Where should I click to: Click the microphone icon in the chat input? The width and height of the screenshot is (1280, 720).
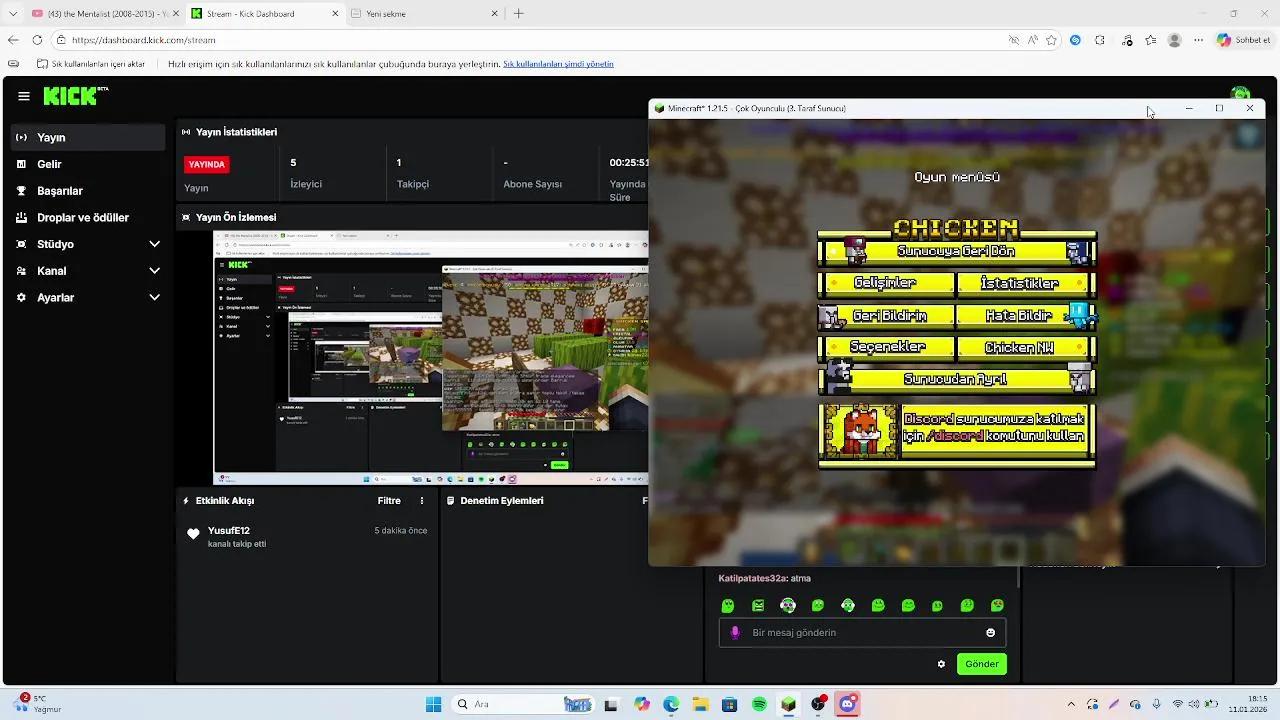tap(737, 632)
